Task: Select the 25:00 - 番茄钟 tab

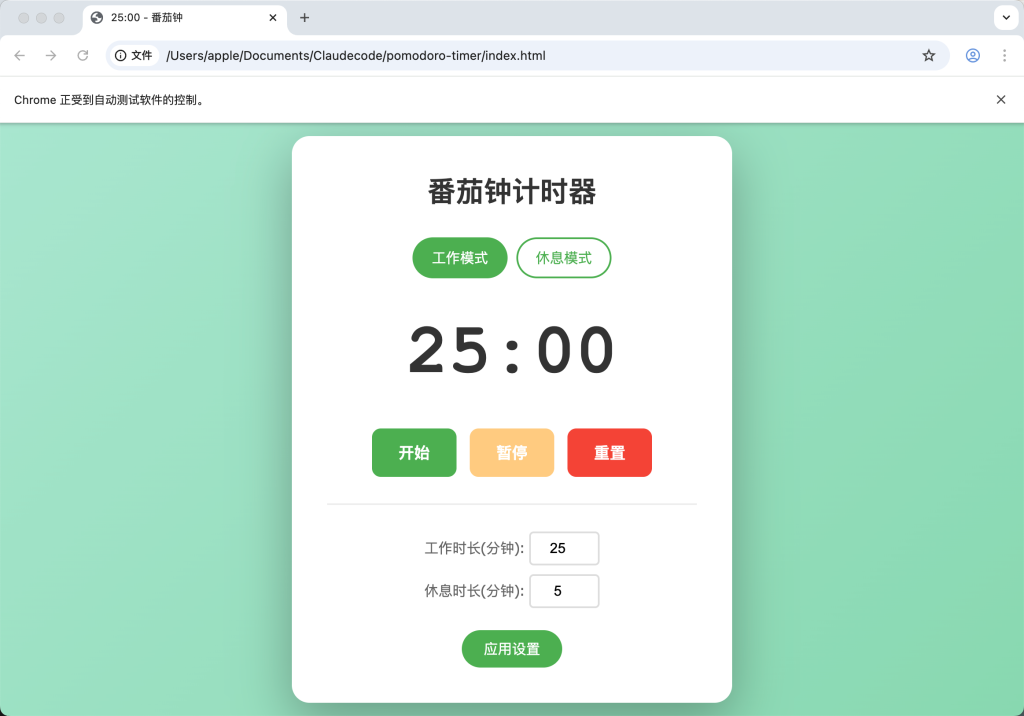Action: point(170,18)
